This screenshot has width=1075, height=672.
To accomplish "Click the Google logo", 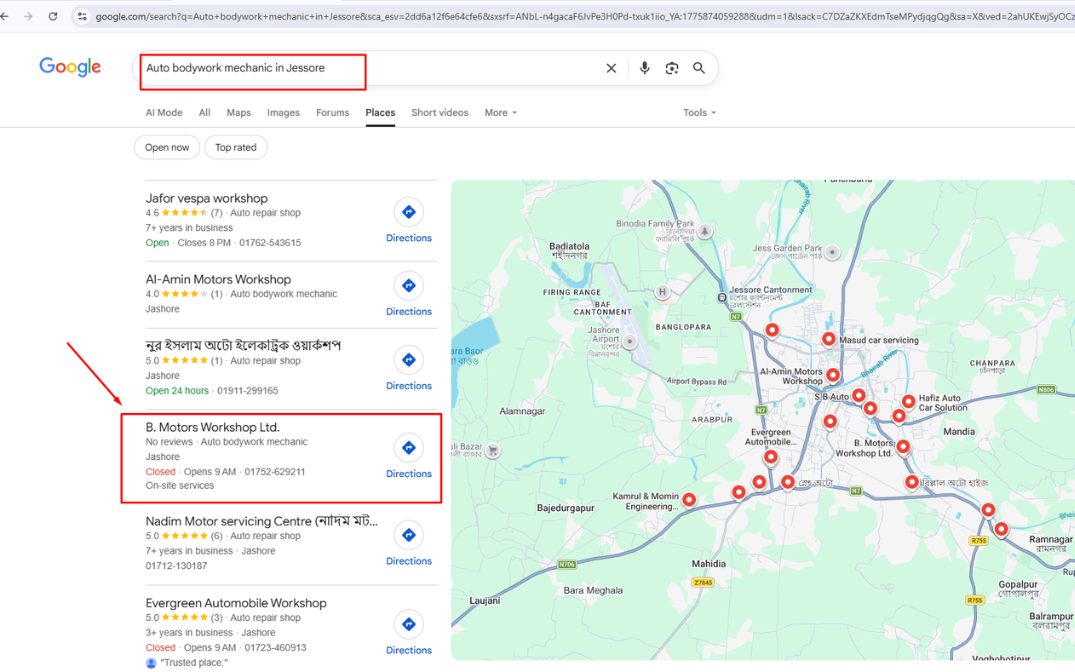I will 70,67.
